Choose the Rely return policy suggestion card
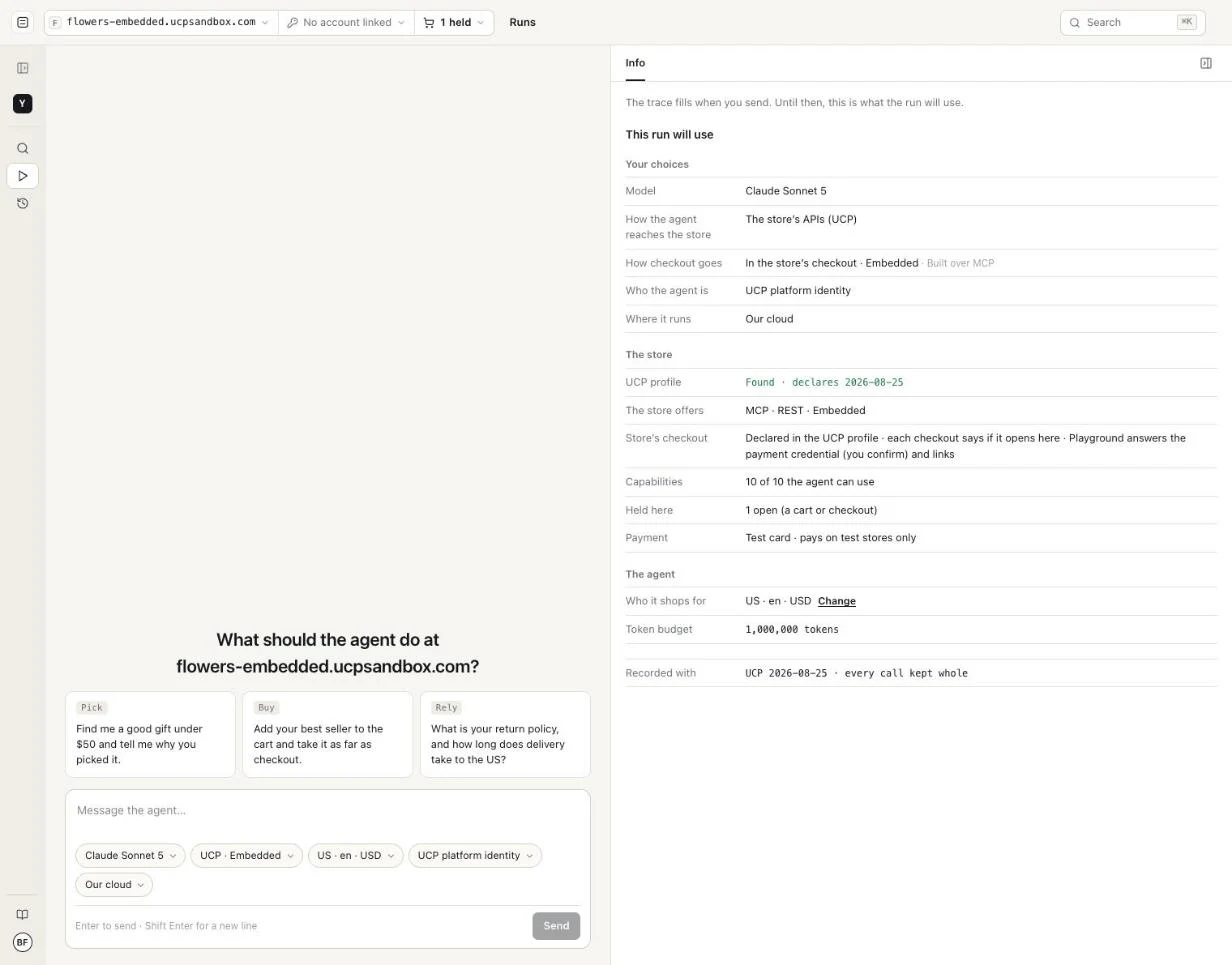Screen dimensions: 1232x965 tap(505, 735)
